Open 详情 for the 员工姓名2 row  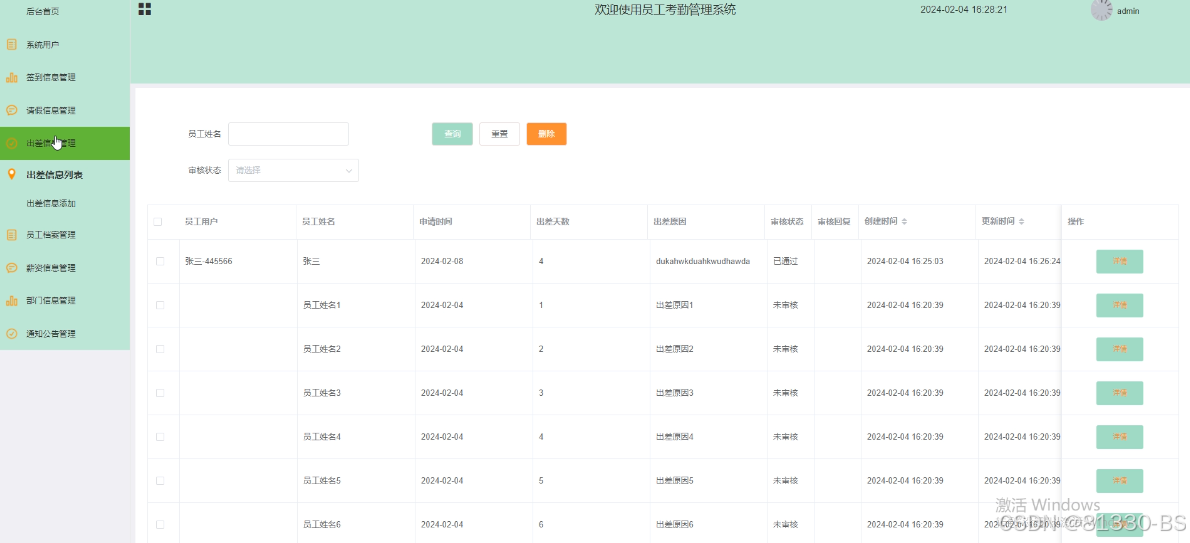(1119, 349)
